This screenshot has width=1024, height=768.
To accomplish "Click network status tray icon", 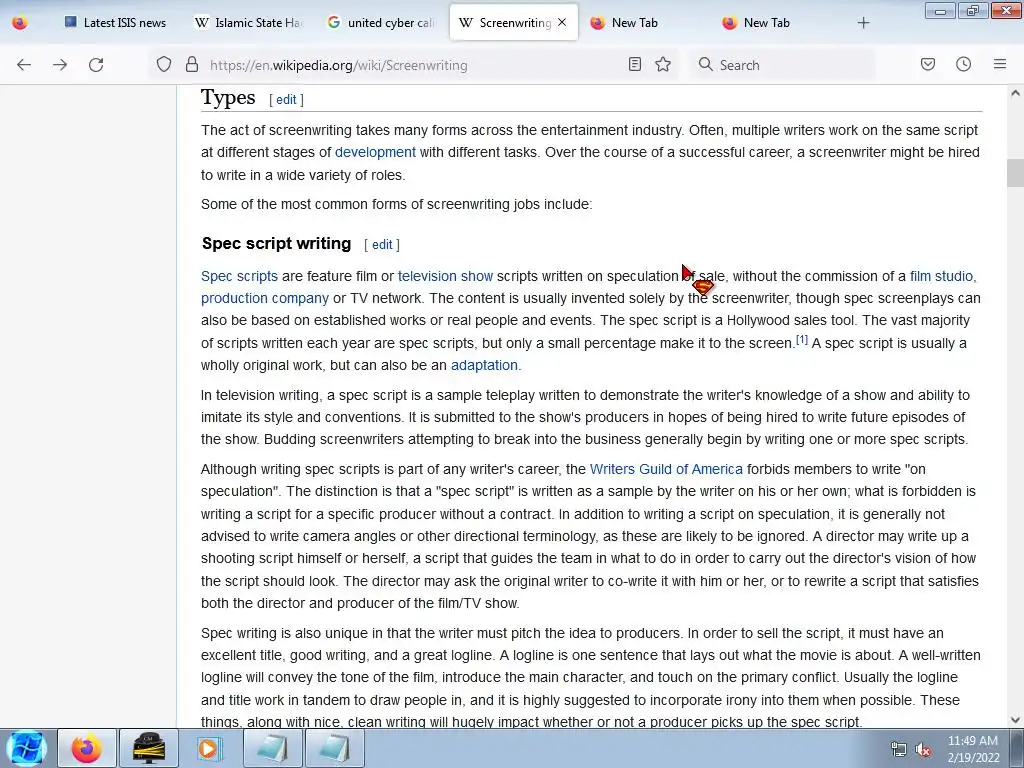I will point(899,750).
